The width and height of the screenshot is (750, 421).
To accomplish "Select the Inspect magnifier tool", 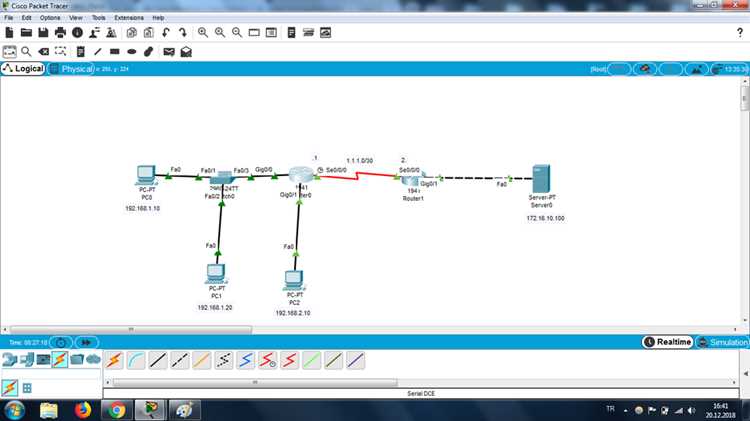I will pos(26,52).
